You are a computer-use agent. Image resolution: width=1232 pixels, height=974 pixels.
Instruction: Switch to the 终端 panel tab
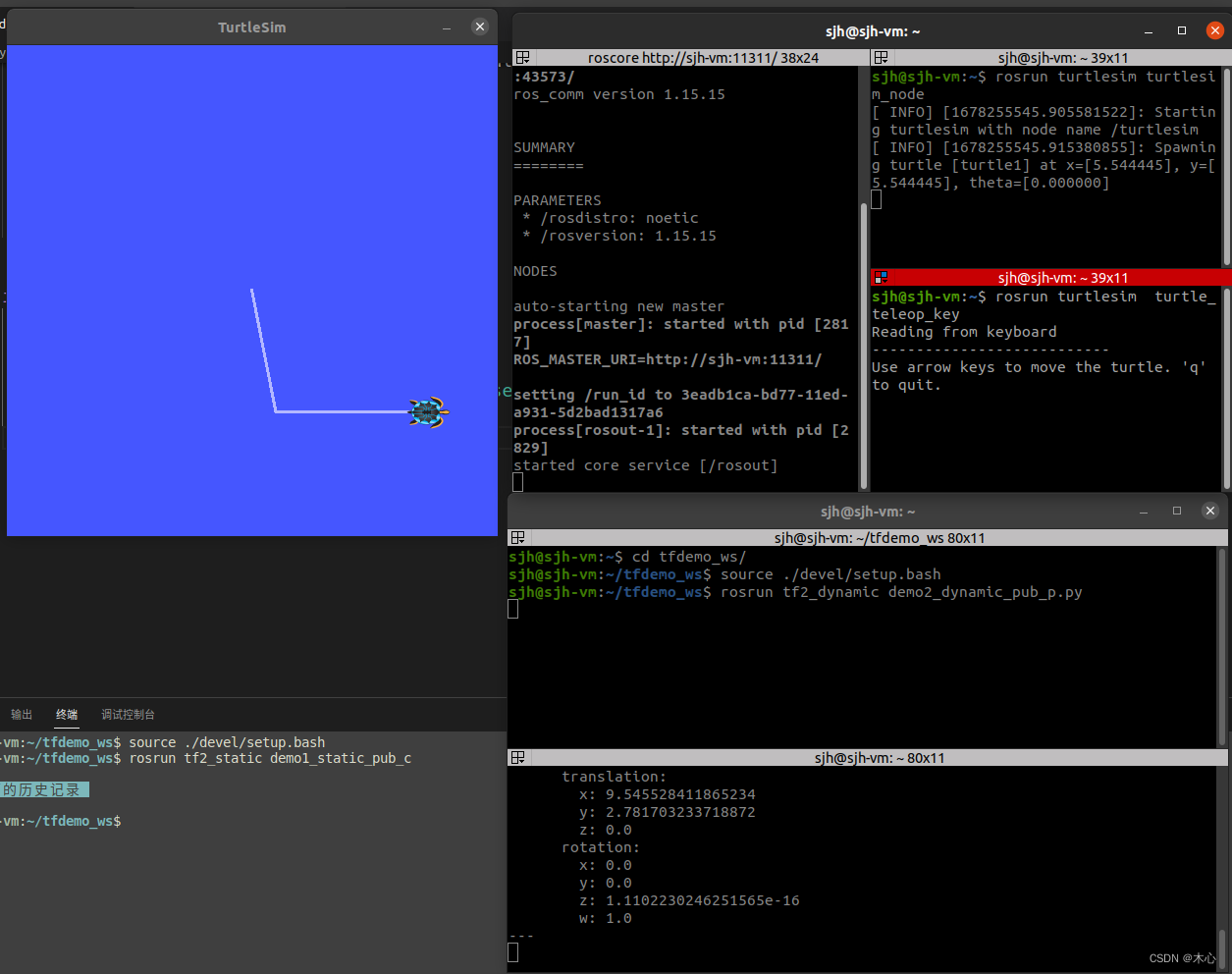point(67,715)
